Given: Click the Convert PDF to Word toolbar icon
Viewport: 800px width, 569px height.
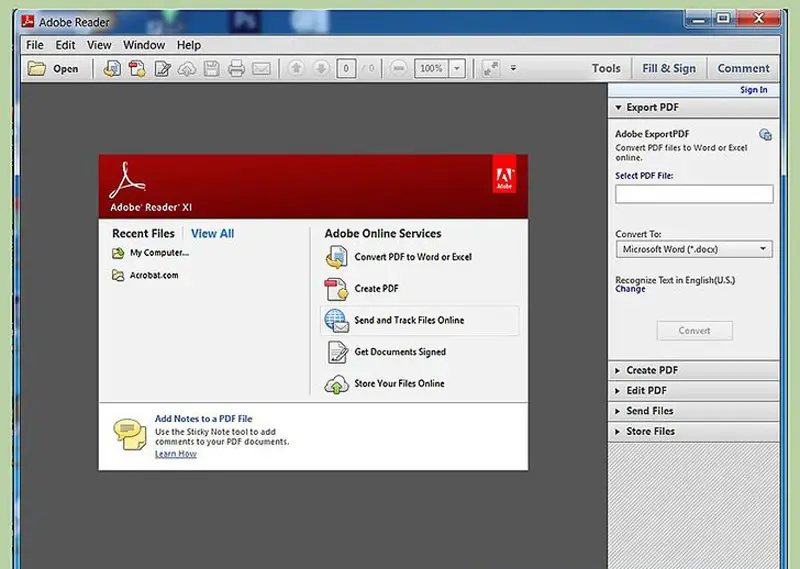Looking at the screenshot, I should coord(112,68).
